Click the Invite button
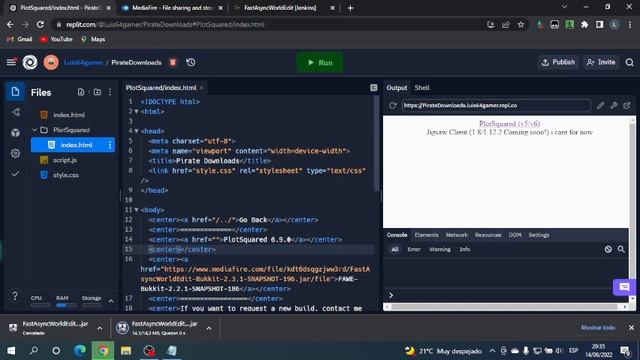 [601, 62]
